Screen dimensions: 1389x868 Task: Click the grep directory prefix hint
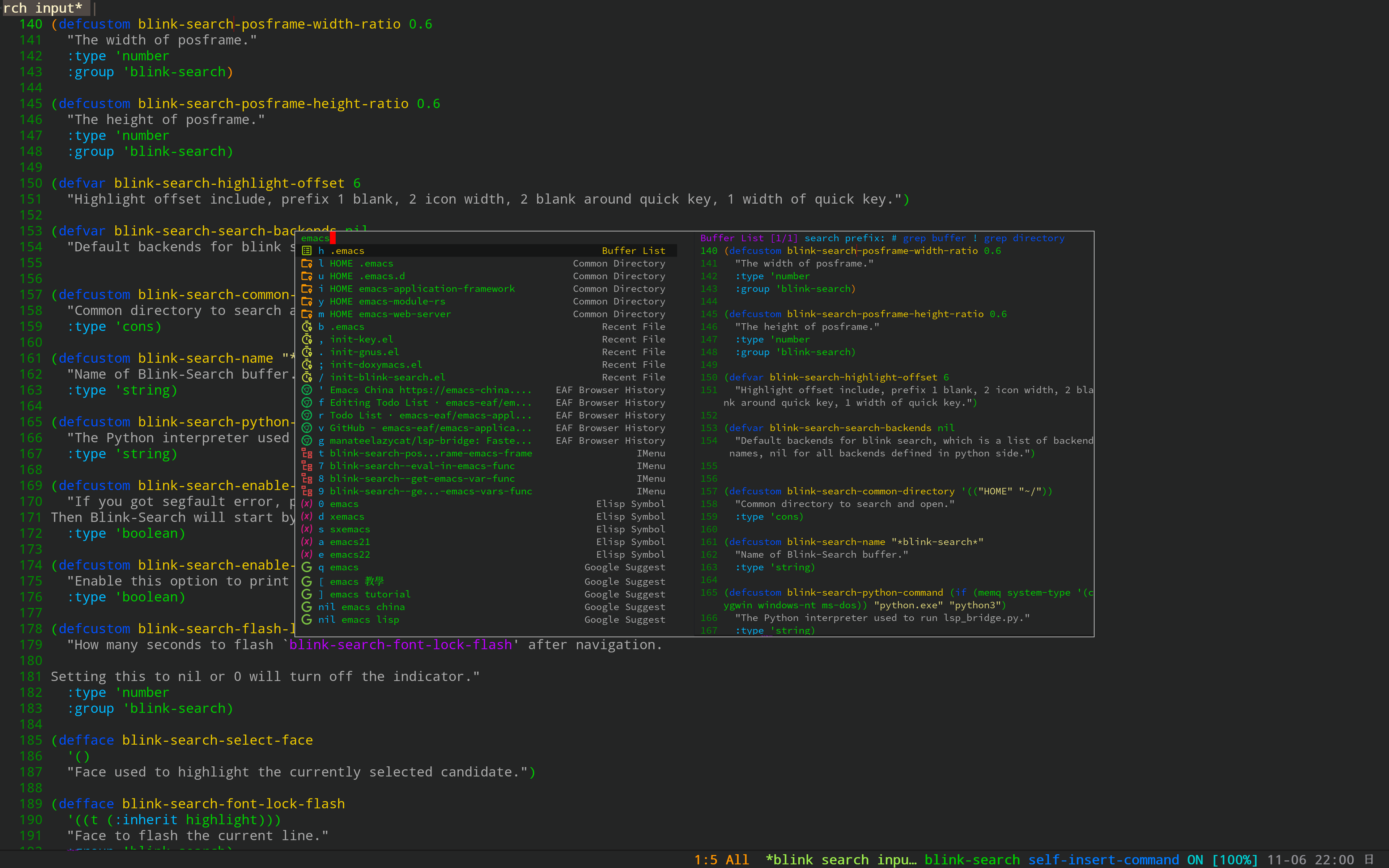coord(1024,238)
